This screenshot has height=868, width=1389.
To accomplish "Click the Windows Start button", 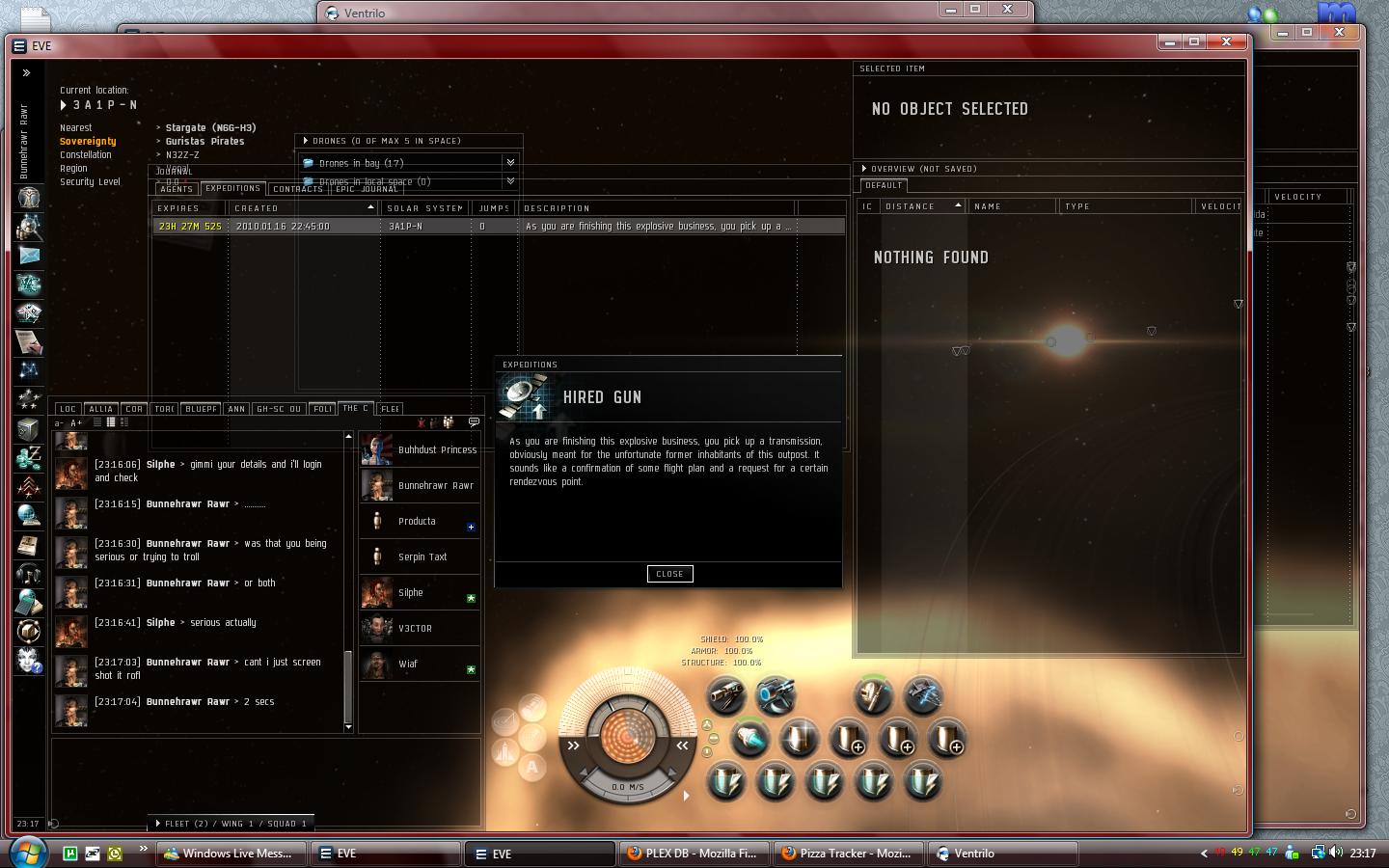I will [x=26, y=853].
